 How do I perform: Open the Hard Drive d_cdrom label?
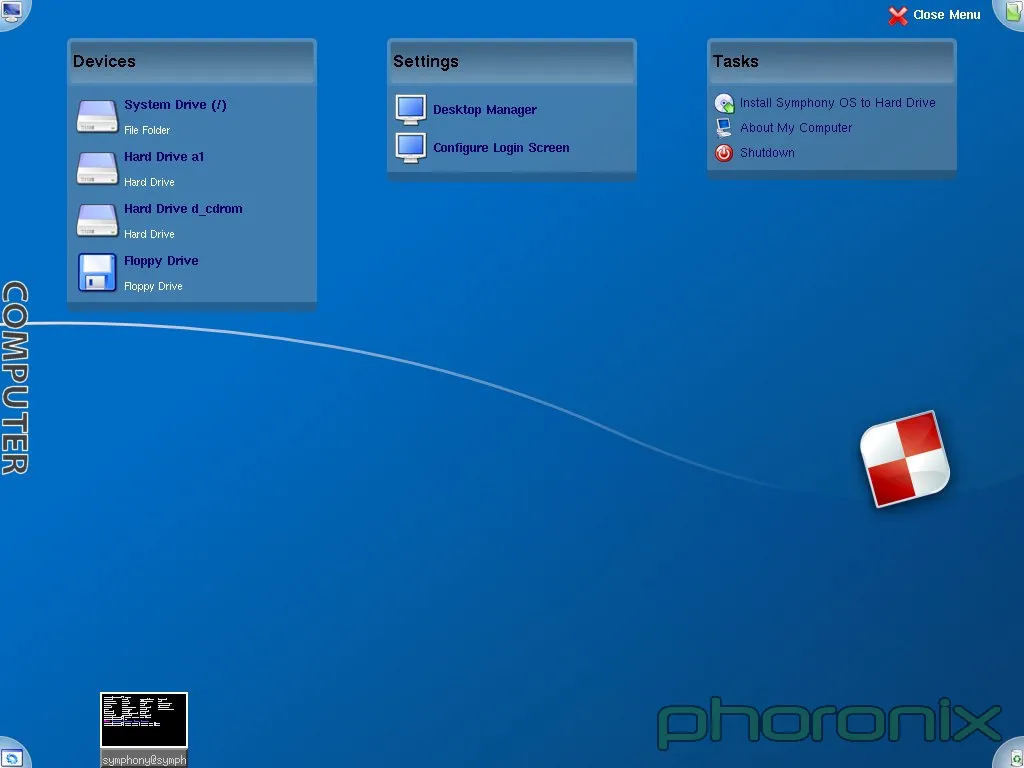pos(184,209)
